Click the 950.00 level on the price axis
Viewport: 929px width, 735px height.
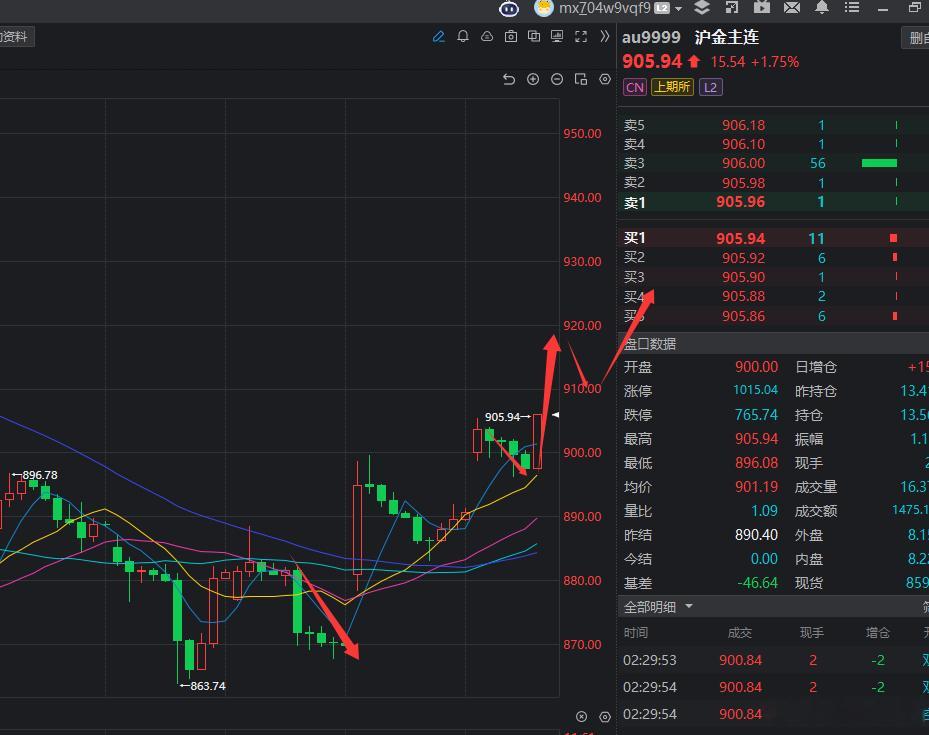(x=582, y=134)
